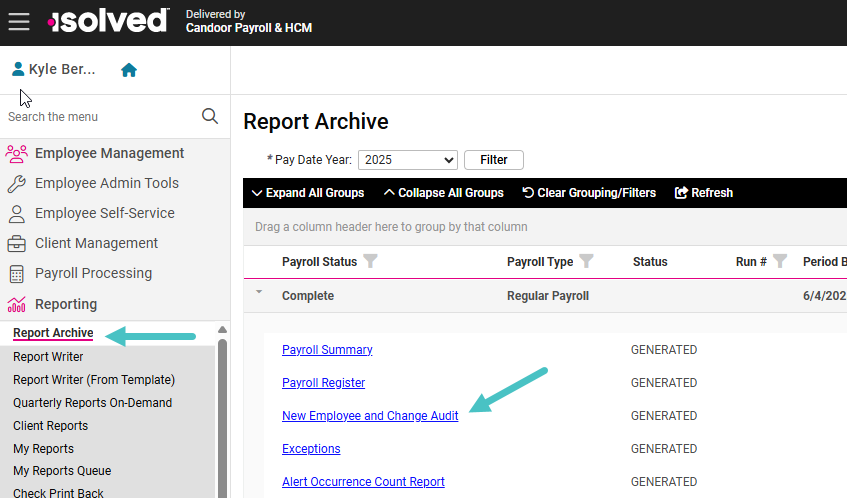Click the Kyle Ber... user profile icon

click(18, 69)
